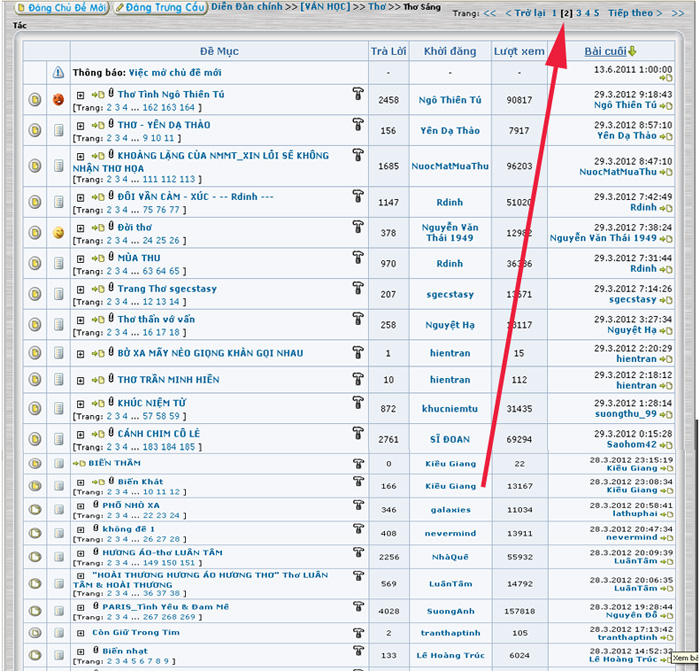The height and width of the screenshot is (671, 700).
Task: Click the last-post arrow icon beside Saohom42
Action: (666, 445)
